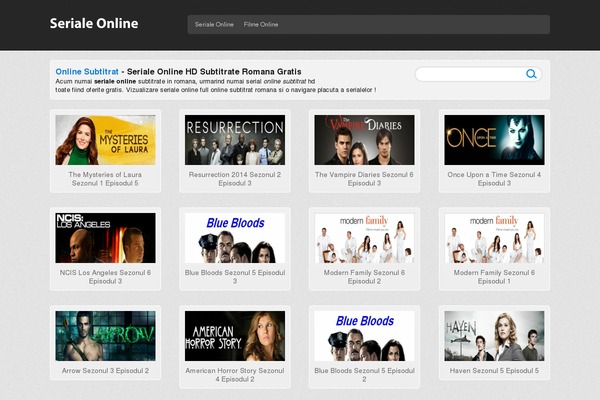This screenshot has height=400, width=600.
Task: Click The Mysteries of Laura Sezonul 1 title
Action: tap(105, 179)
